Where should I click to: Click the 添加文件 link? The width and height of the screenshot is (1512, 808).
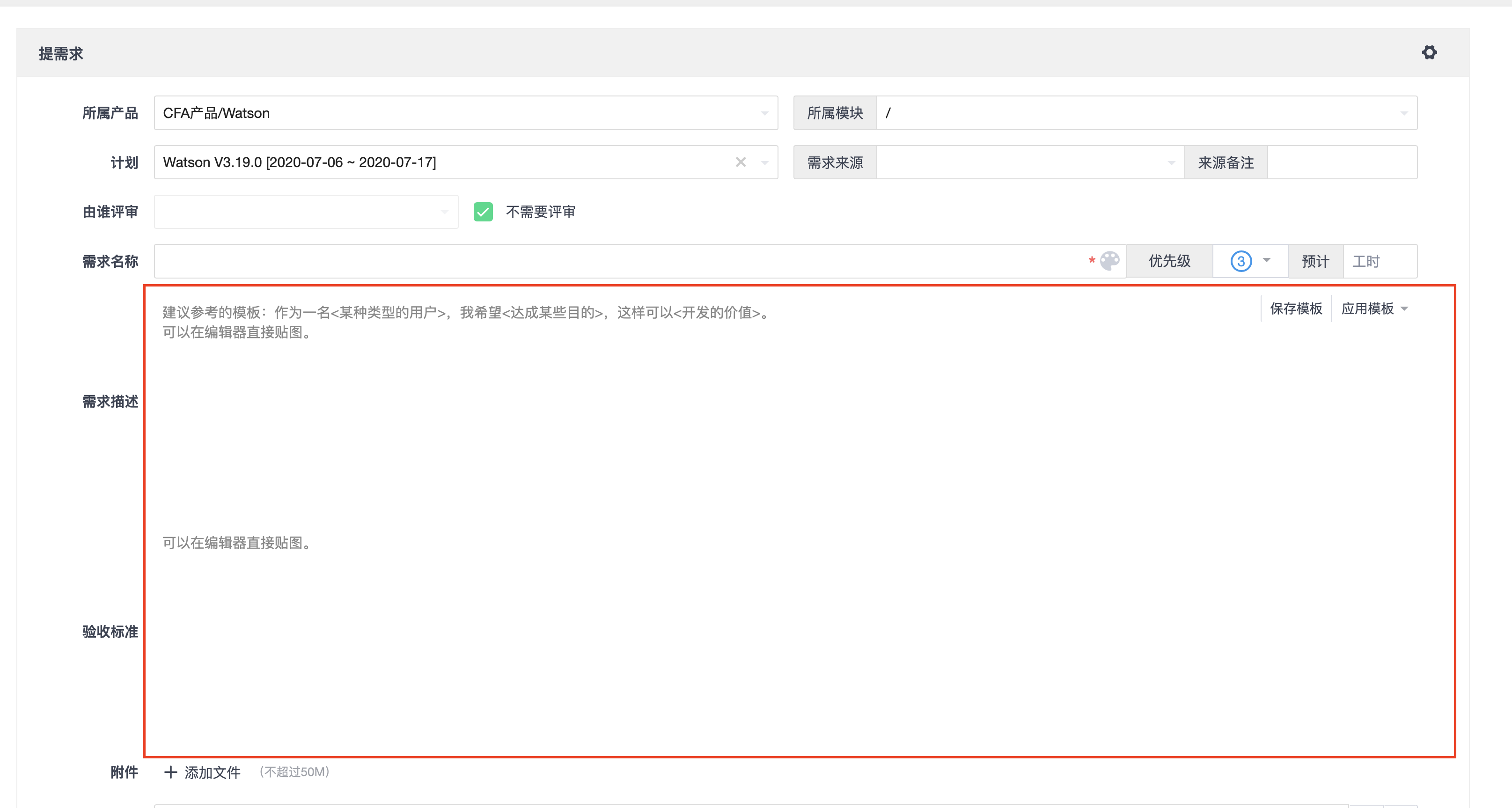(x=213, y=772)
